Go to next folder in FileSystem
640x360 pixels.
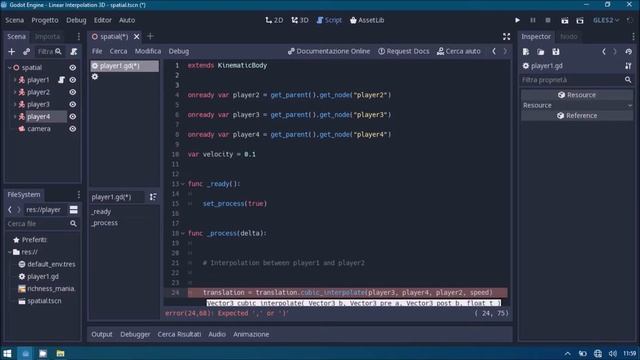tap(18, 210)
